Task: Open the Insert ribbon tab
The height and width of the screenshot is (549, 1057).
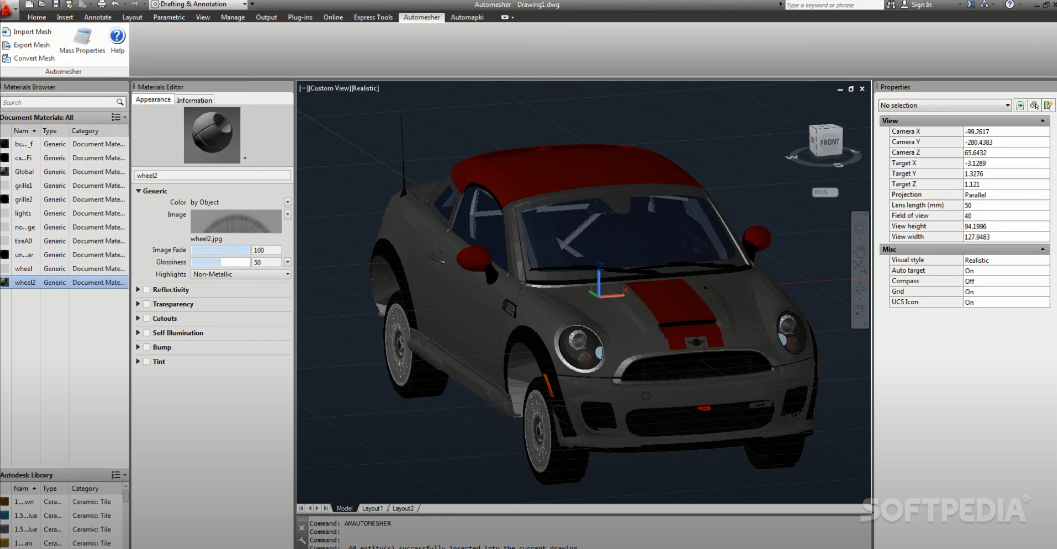Action: (x=65, y=18)
